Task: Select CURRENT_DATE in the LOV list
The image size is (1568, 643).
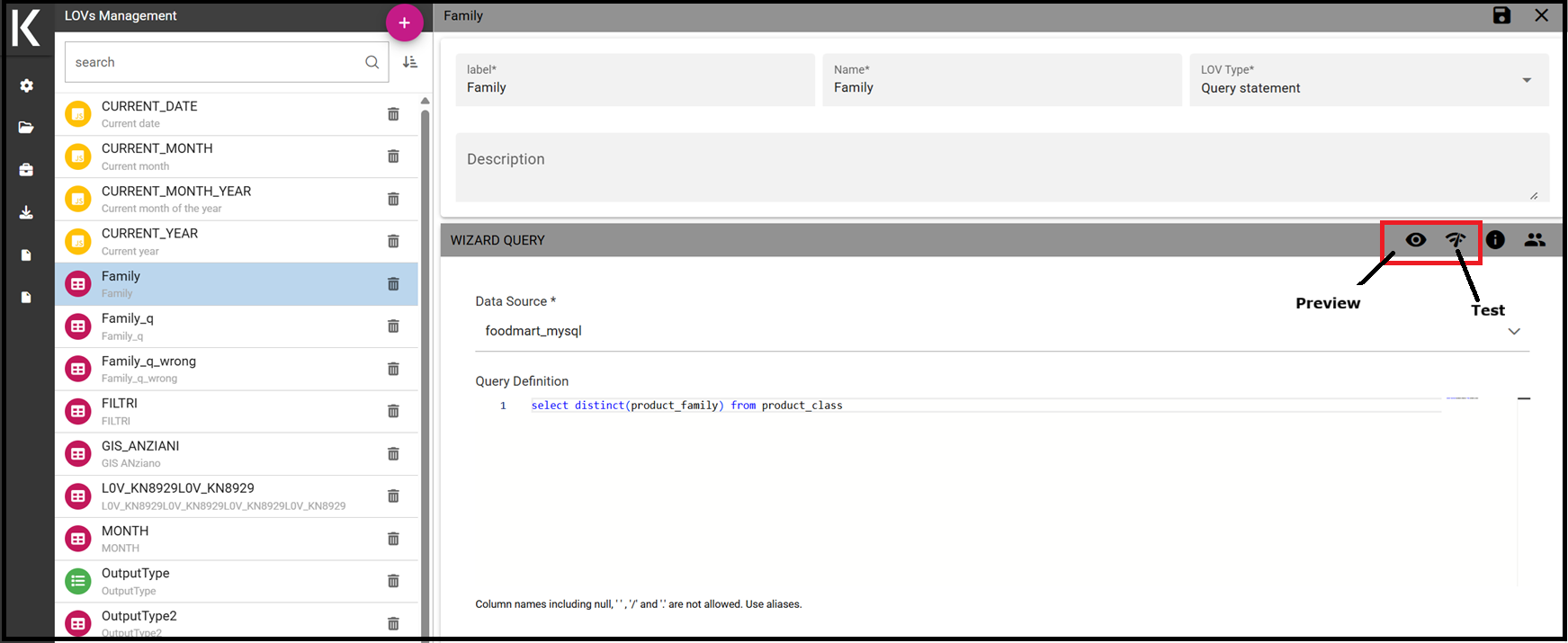Action: click(237, 114)
